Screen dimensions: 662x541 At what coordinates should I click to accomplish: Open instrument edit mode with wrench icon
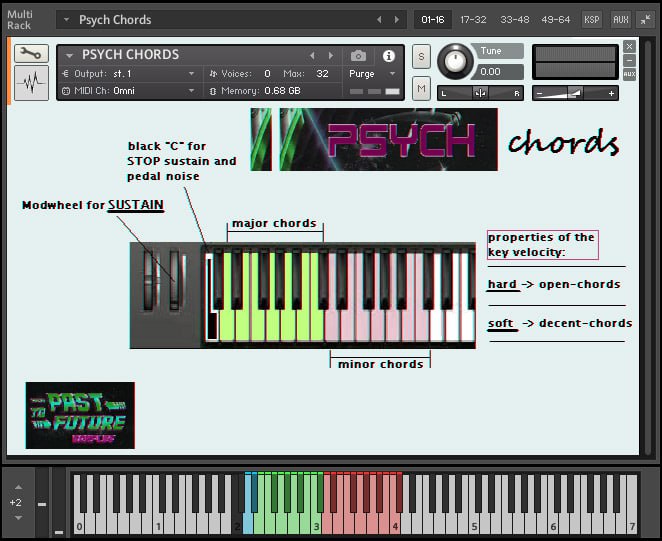point(32,54)
